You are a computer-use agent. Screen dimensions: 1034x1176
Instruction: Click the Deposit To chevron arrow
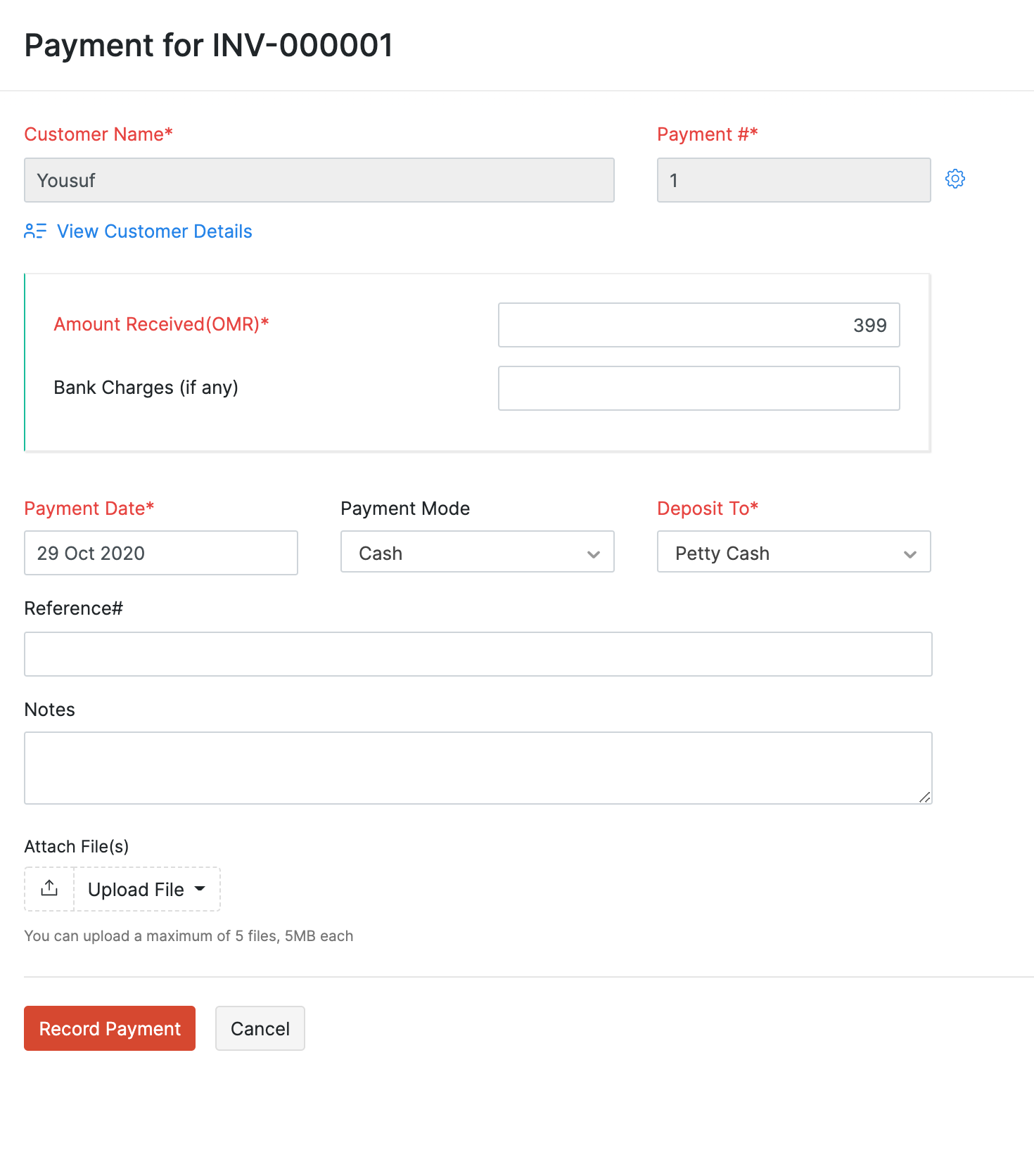pyautogui.click(x=910, y=554)
